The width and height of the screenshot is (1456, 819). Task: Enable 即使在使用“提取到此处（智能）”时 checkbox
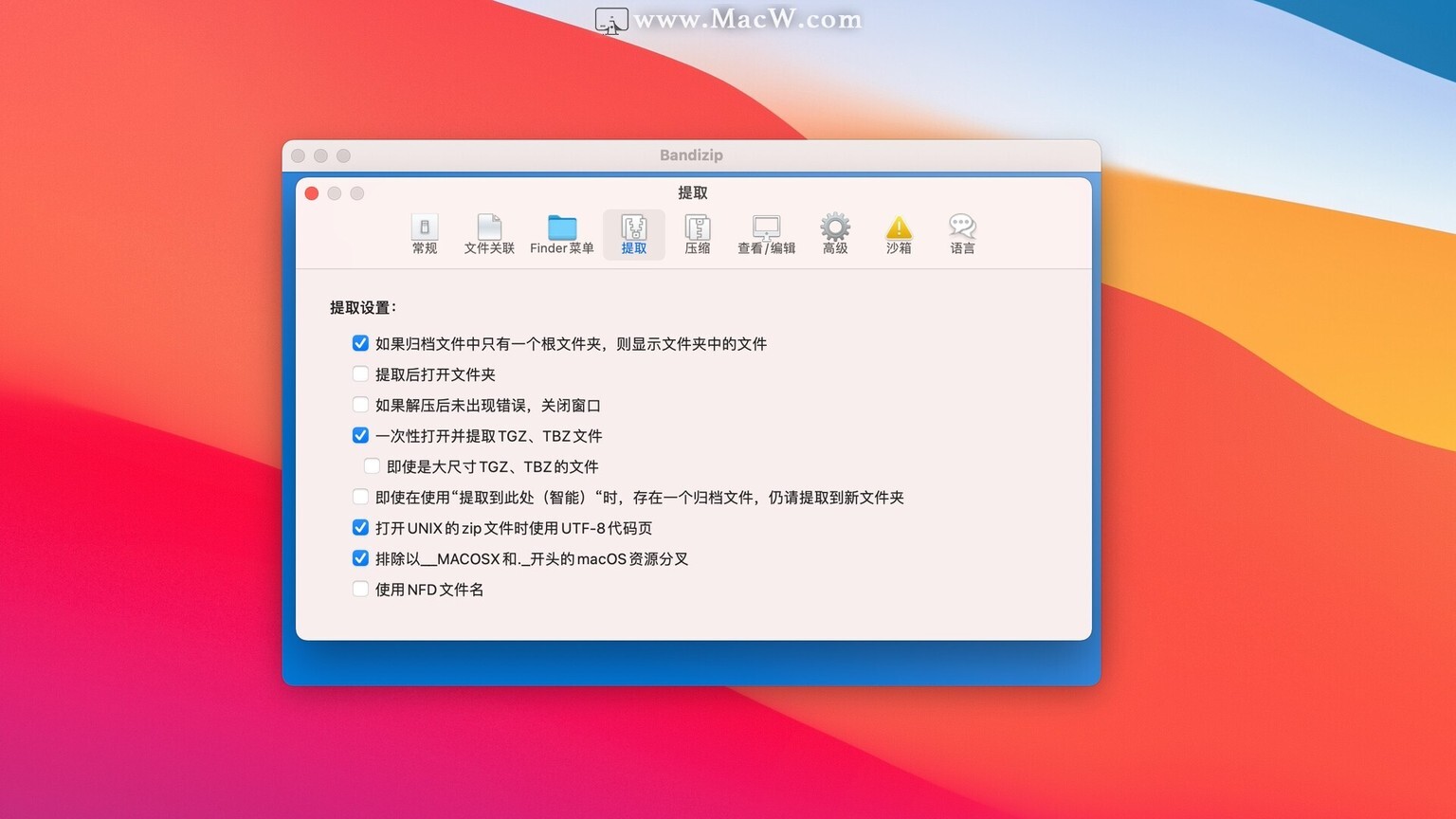click(360, 497)
